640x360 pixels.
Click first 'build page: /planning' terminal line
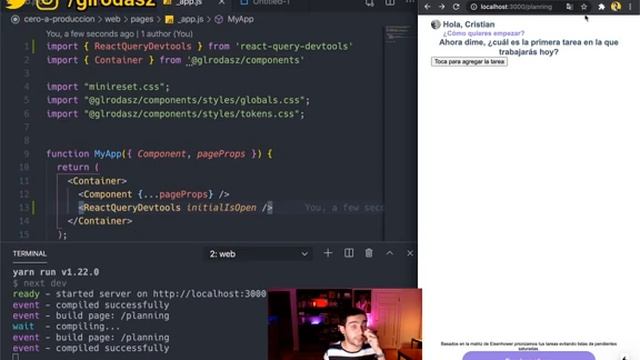click(x=112, y=316)
